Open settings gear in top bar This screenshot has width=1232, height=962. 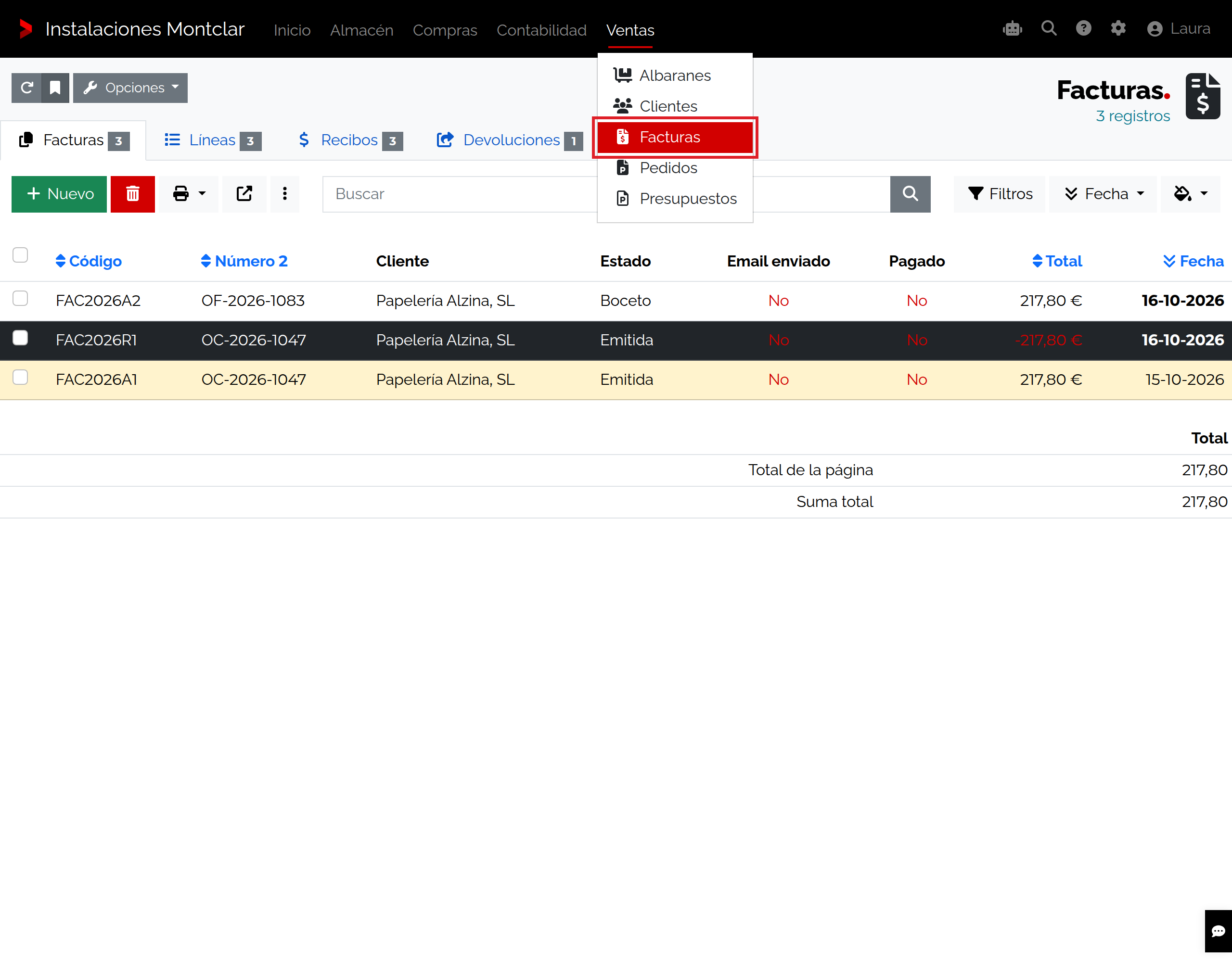(x=1118, y=28)
